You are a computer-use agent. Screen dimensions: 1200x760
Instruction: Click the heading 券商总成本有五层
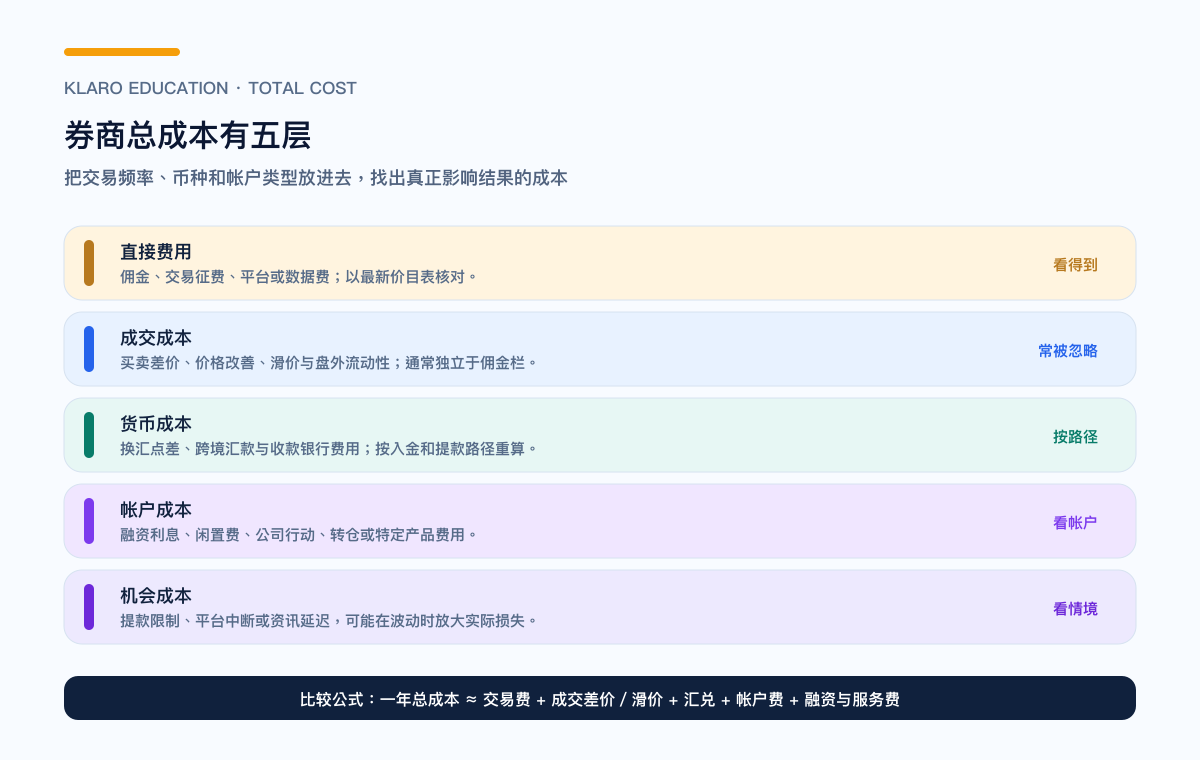pyautogui.click(x=187, y=135)
